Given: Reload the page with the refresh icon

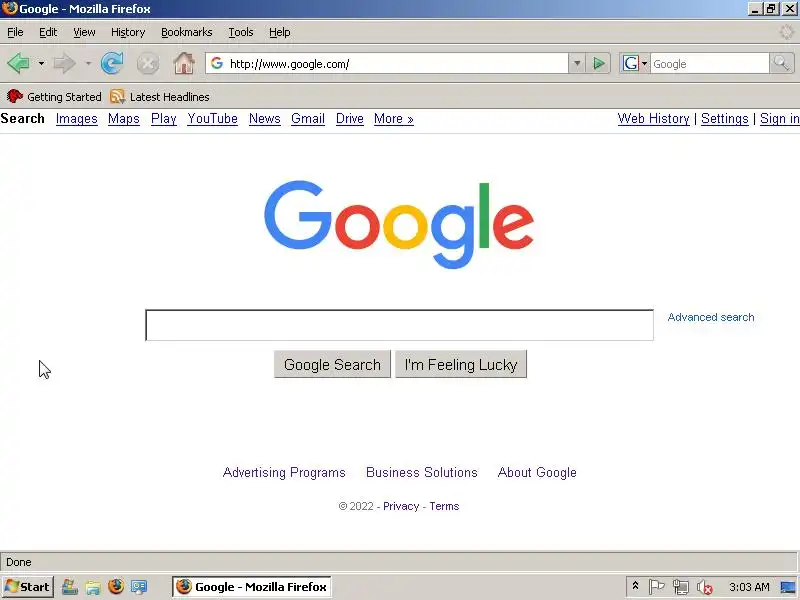Looking at the screenshot, I should tap(112, 63).
